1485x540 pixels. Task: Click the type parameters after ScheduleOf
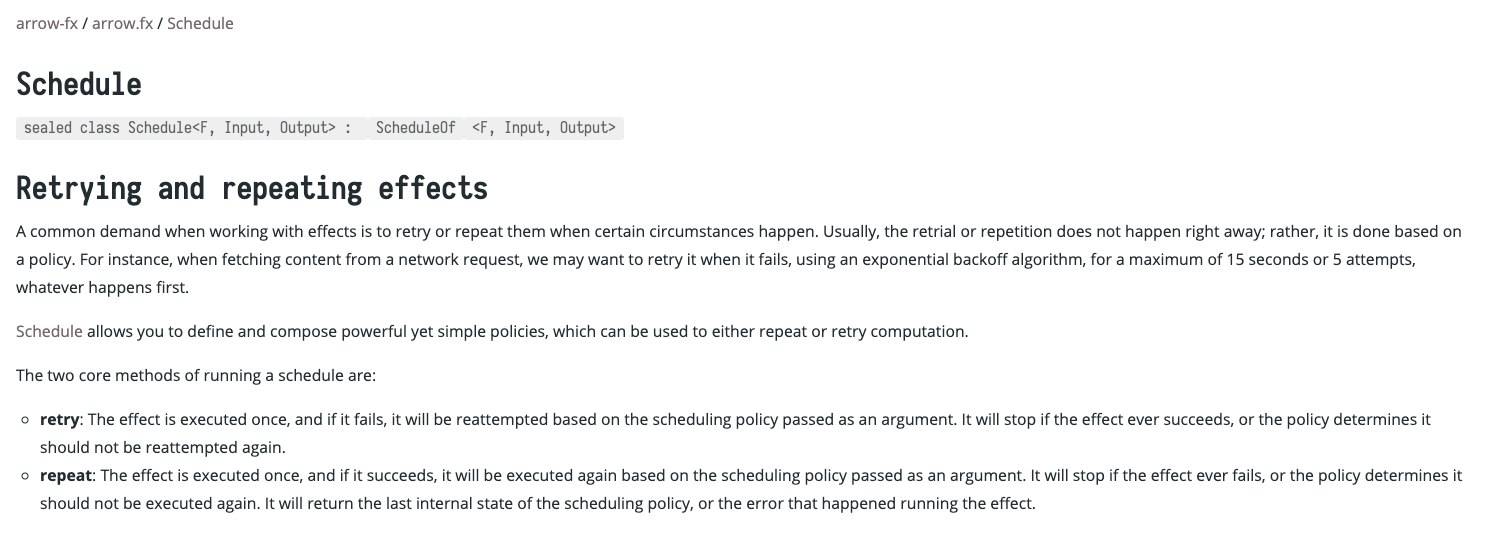coord(543,128)
